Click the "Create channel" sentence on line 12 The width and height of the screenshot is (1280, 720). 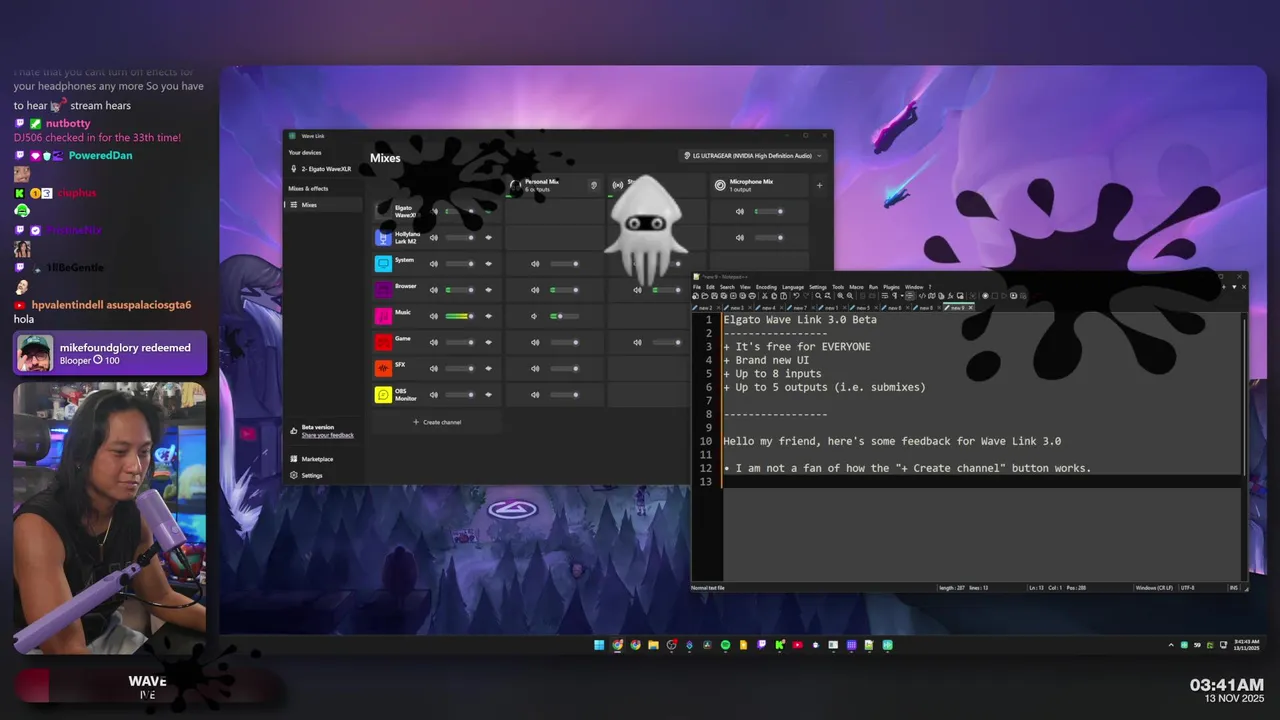907,468
